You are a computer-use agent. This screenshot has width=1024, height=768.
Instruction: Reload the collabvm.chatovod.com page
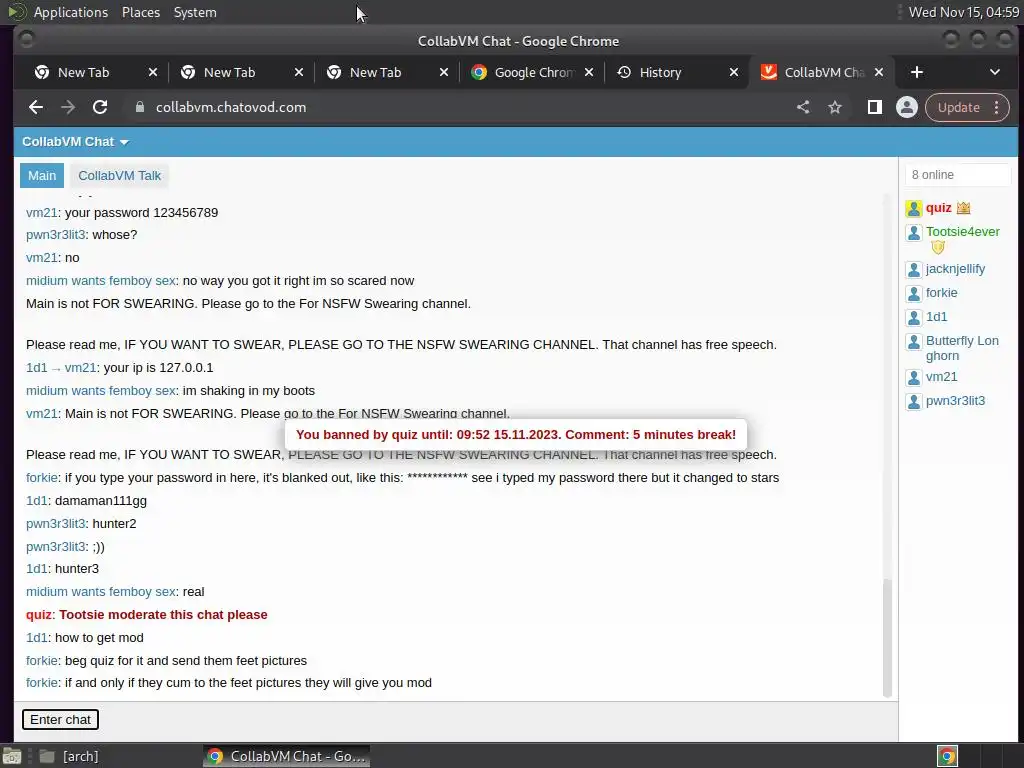[100, 107]
